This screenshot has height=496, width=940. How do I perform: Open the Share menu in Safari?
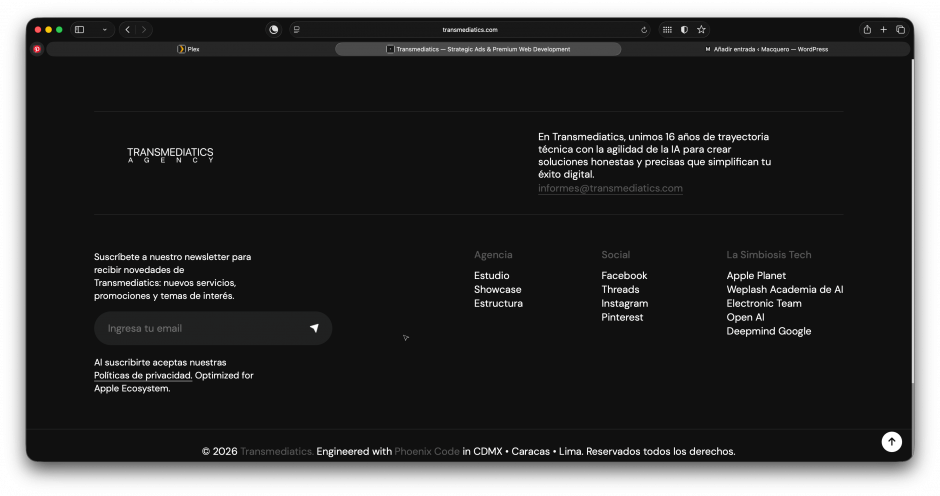(x=867, y=30)
